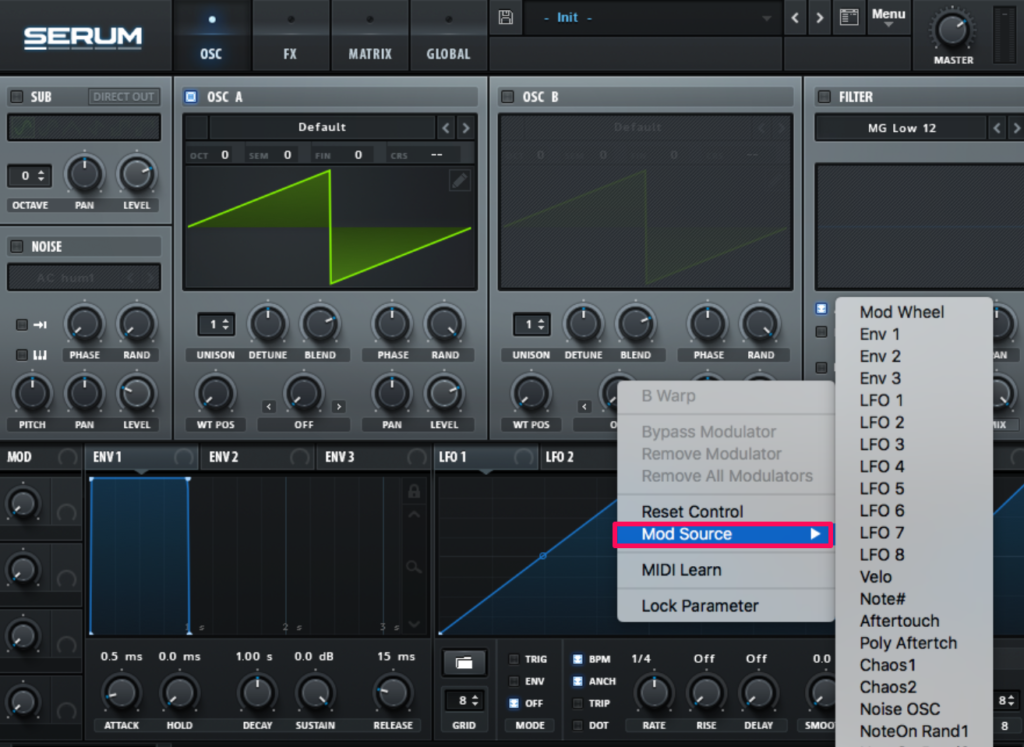The height and width of the screenshot is (747, 1024).
Task: Choose next OSC A warp mode
Action: pos(338,406)
